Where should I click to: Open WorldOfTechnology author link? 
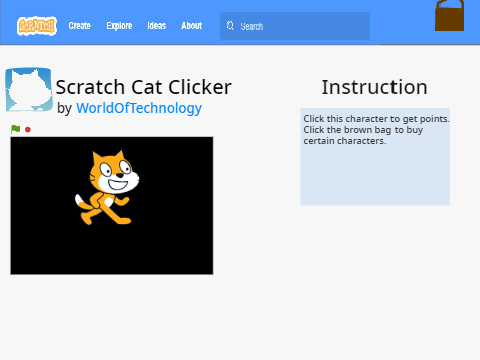coord(139,108)
